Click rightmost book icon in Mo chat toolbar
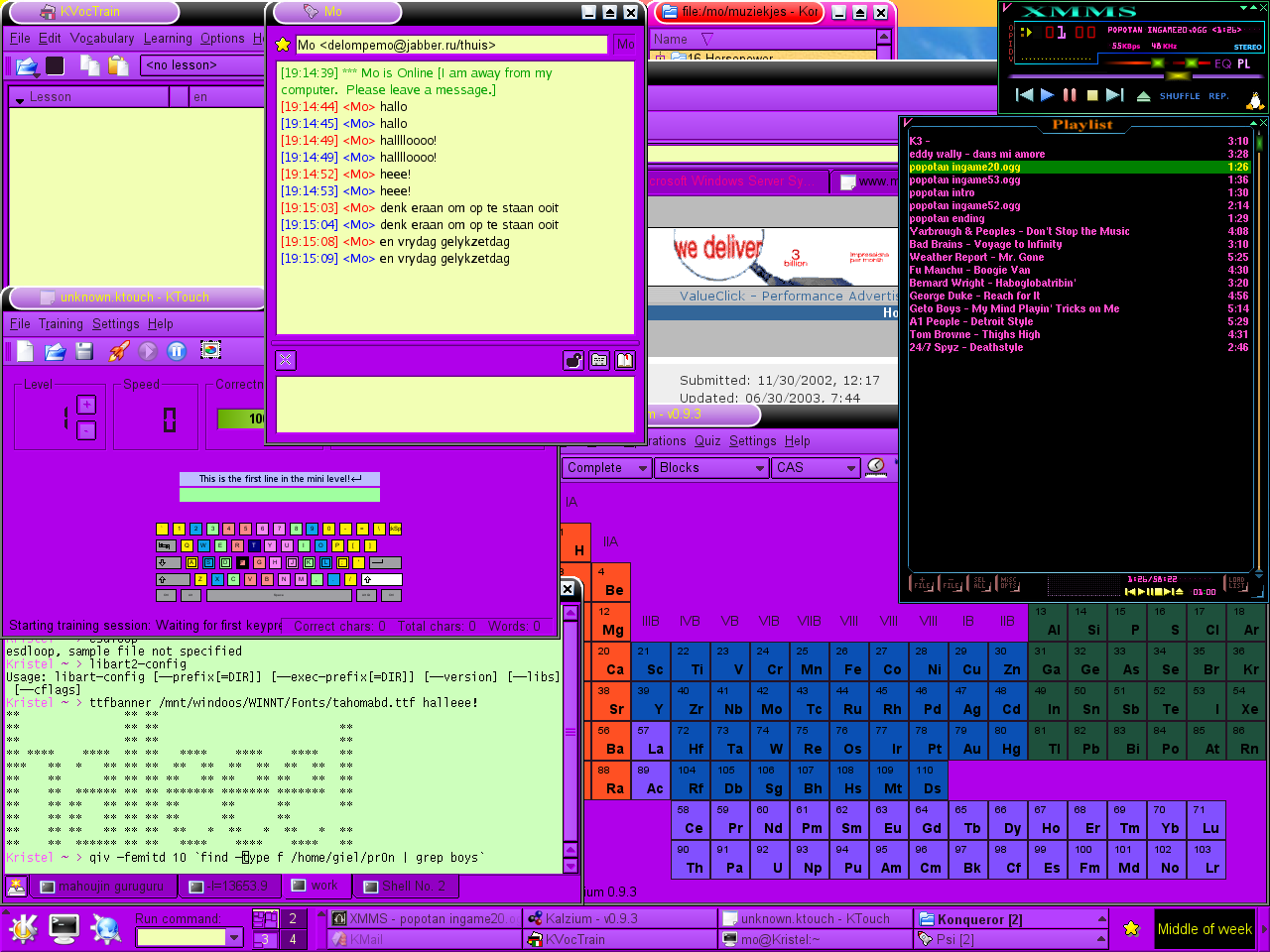This screenshot has width=1270, height=952. 625,360
